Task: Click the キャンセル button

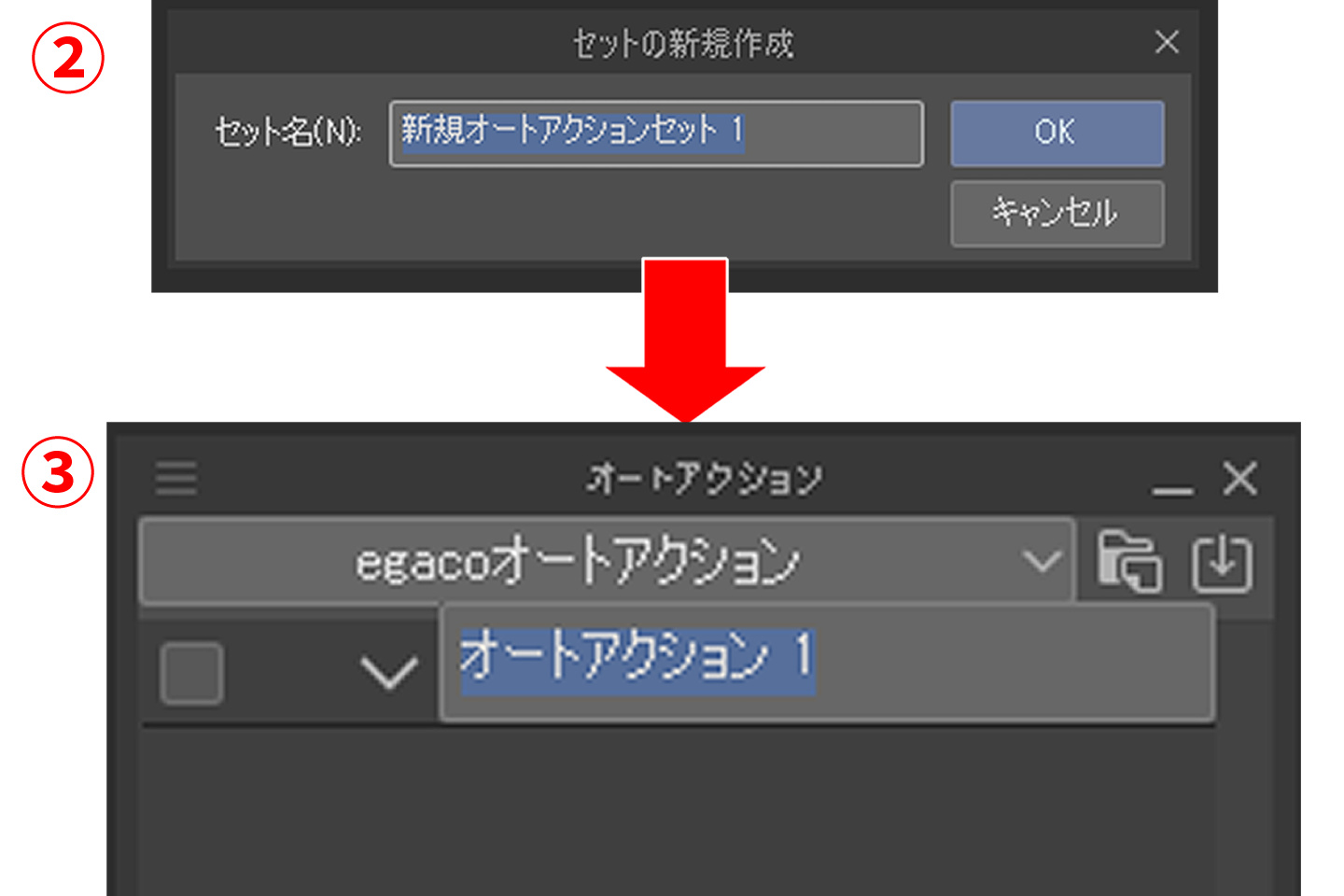Action: (1056, 214)
